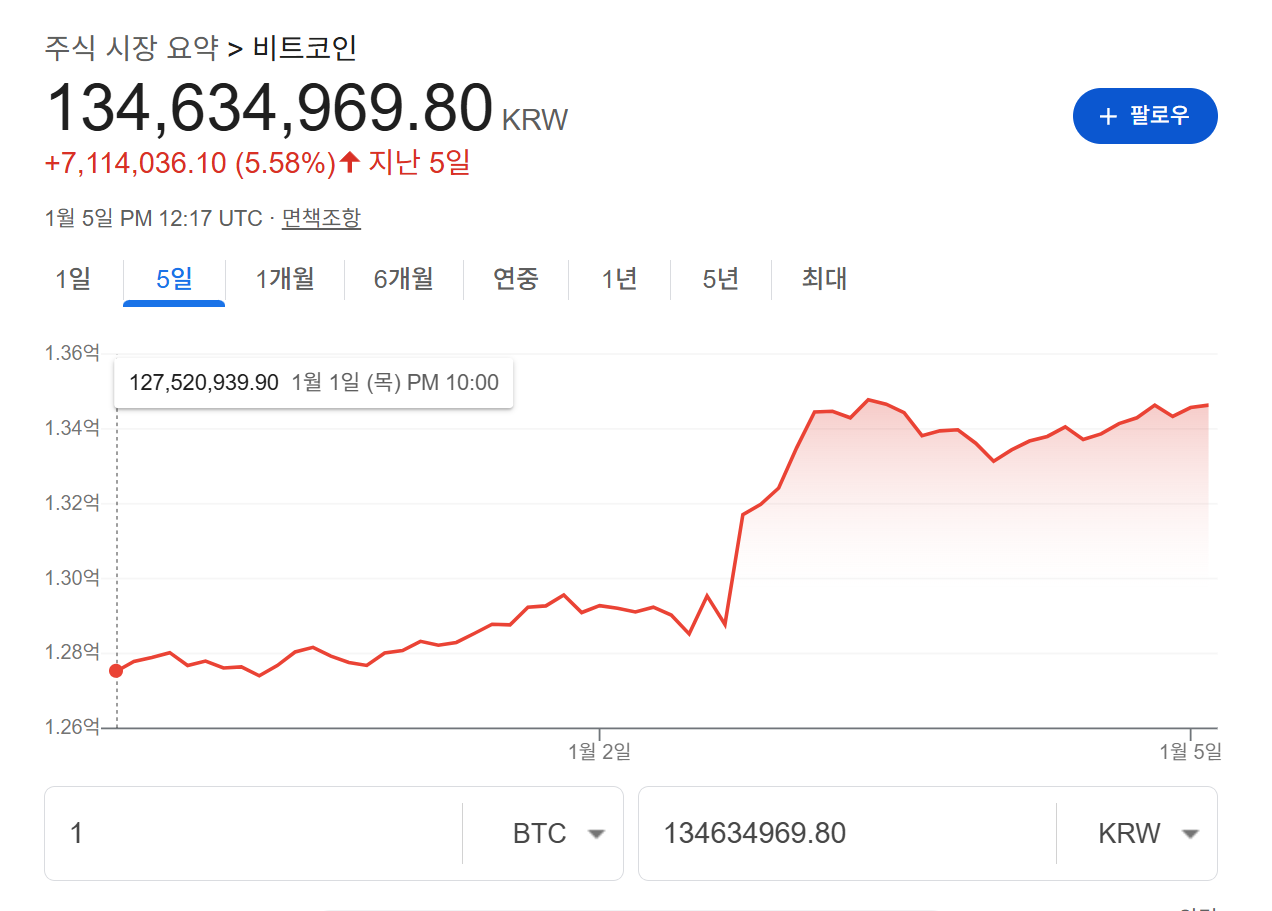The image size is (1272, 911).
Task: Expand the BTC selector chevron
Action: 597,833
